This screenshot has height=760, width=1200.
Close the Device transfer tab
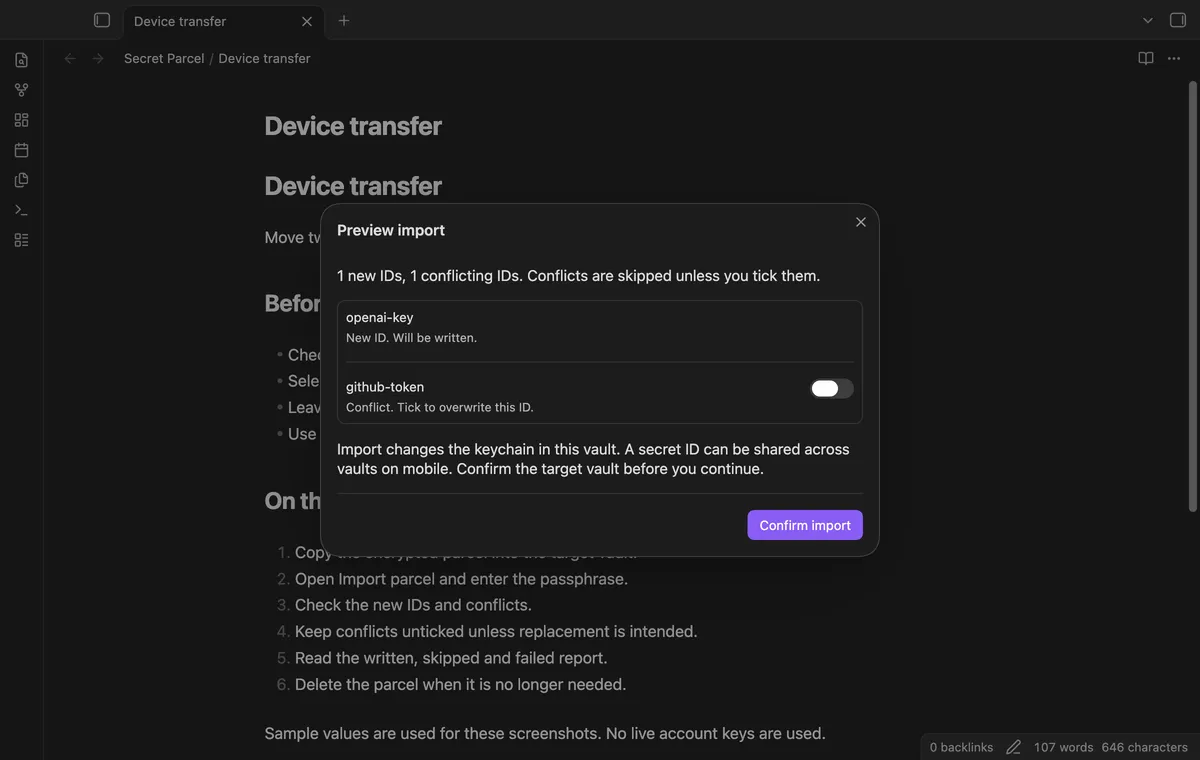(x=307, y=21)
